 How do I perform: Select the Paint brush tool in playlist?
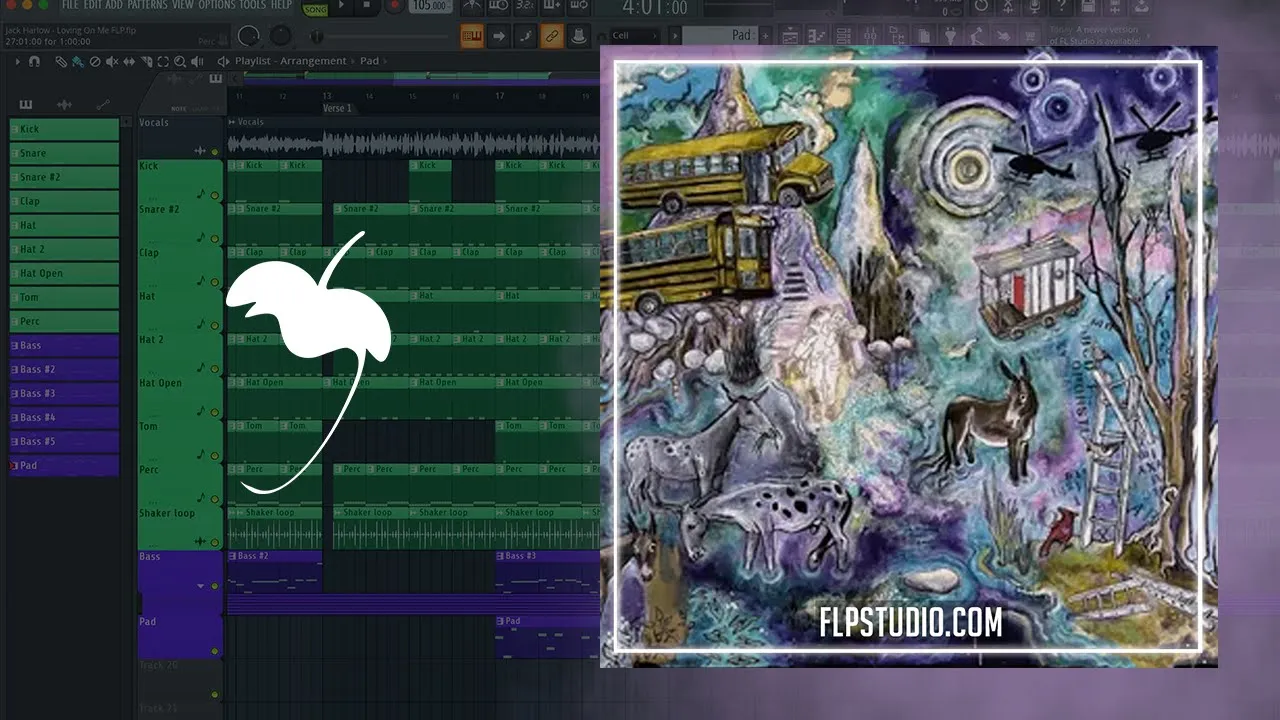(x=78, y=61)
